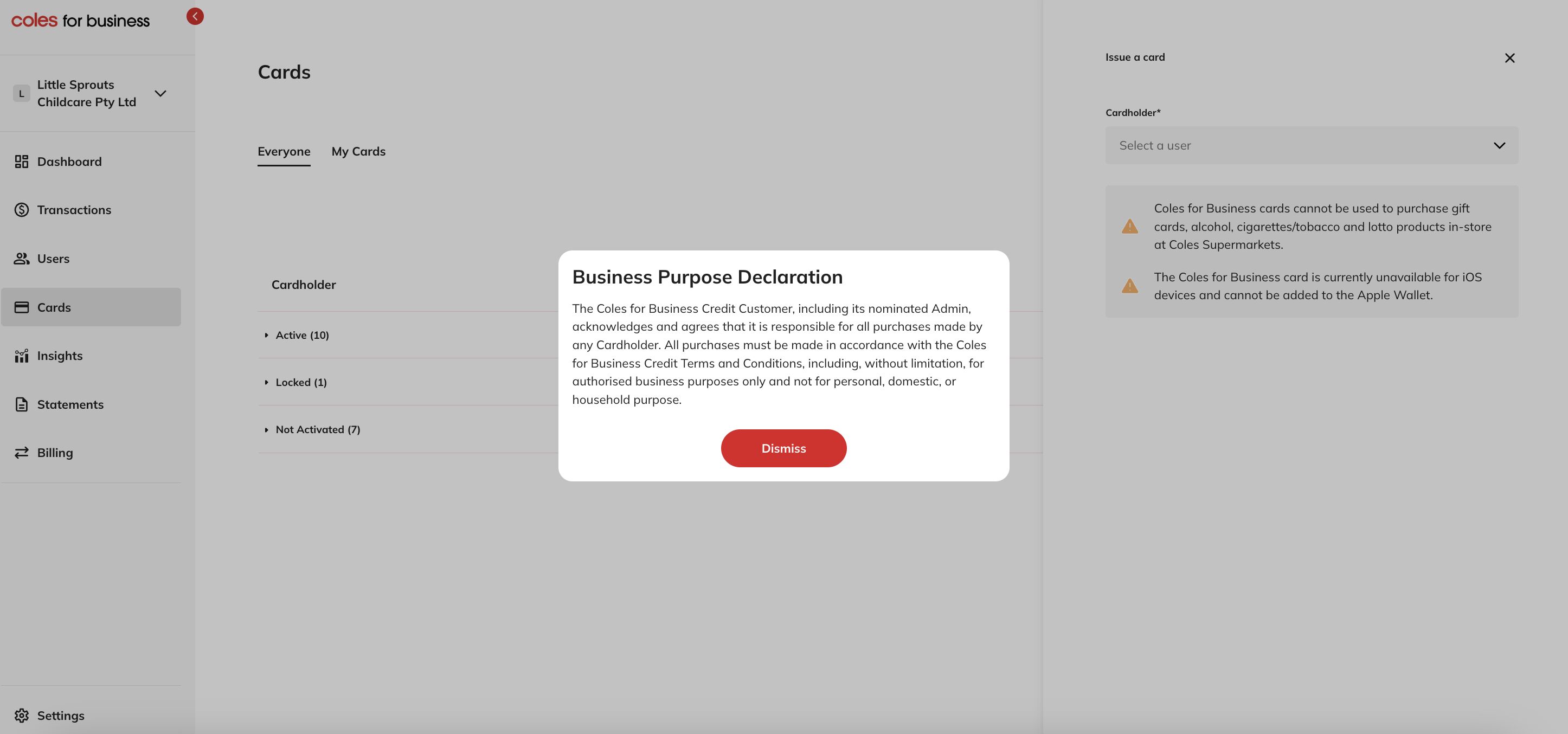Expand the Locked (1) cards group
The height and width of the screenshot is (734, 1568).
click(301, 382)
